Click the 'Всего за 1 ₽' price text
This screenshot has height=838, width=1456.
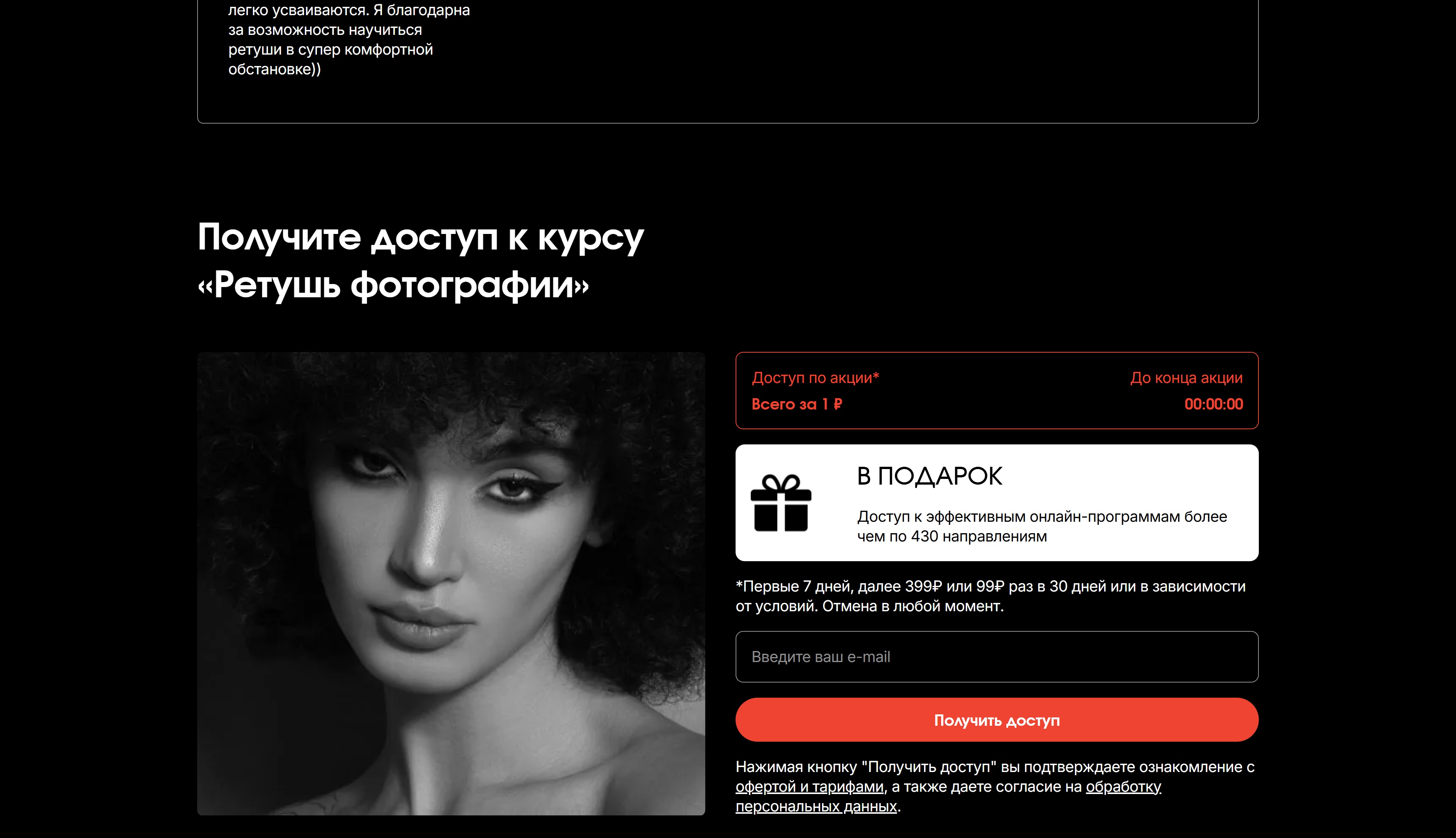click(x=797, y=404)
